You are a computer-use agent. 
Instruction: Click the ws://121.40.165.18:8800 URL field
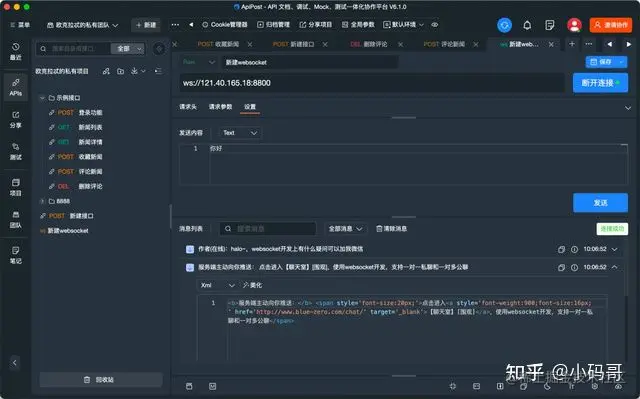click(x=372, y=83)
